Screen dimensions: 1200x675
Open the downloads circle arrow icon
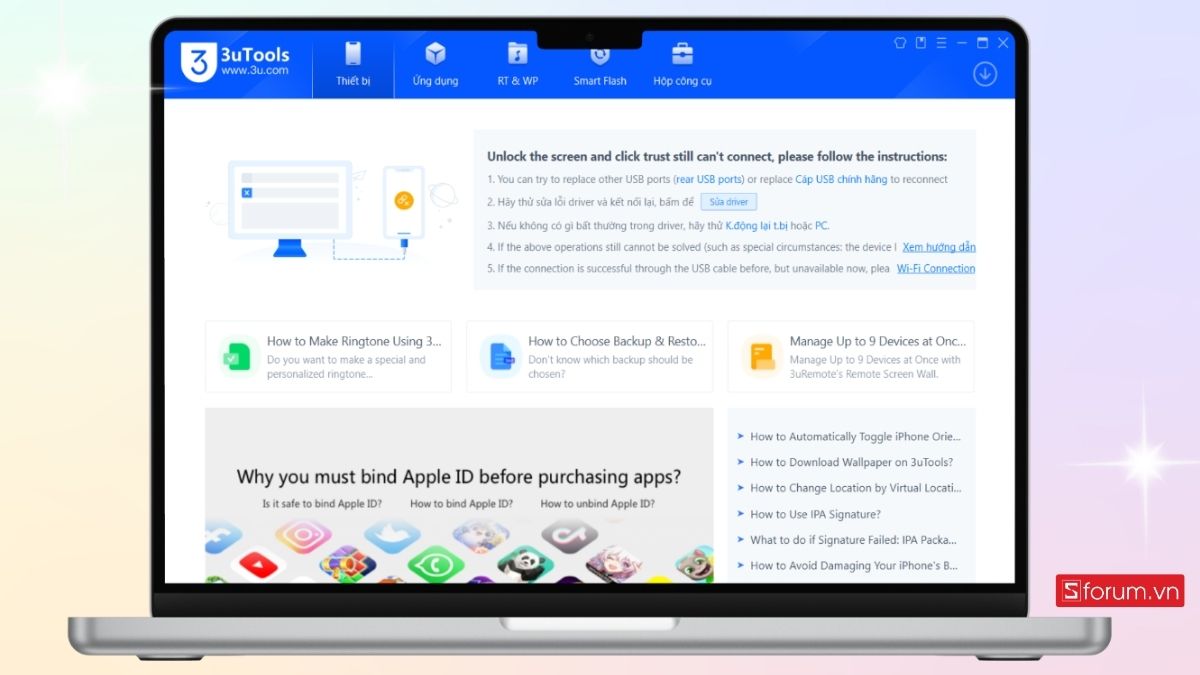click(985, 74)
